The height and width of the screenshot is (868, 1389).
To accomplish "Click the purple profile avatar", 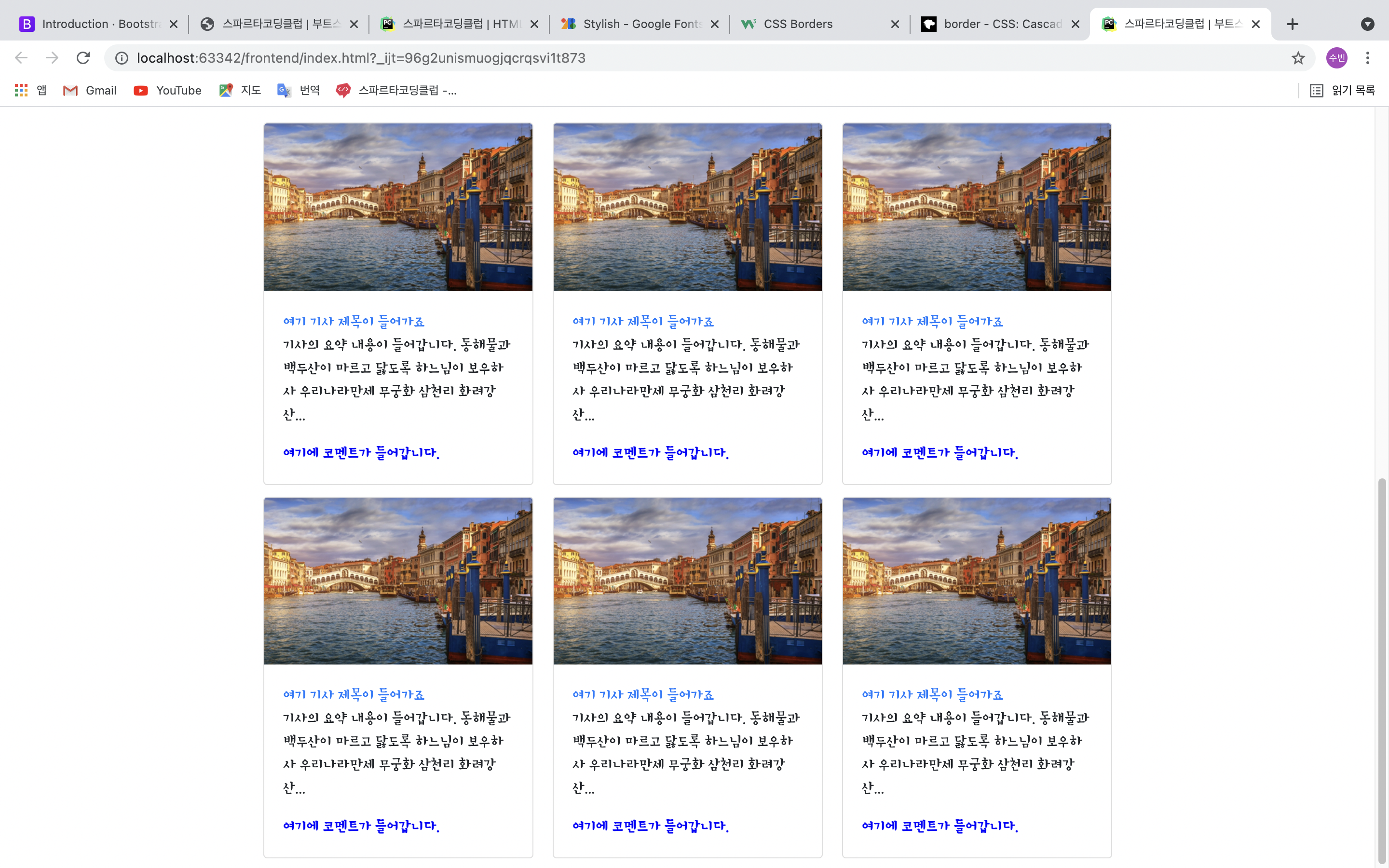I will pos(1336,58).
